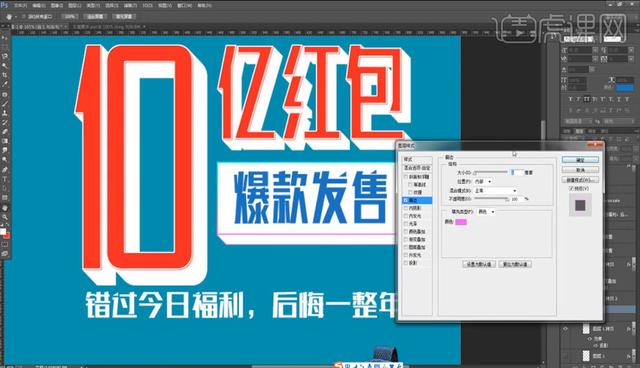Open anti-aliasing dropdown in Character panel

tap(618, 121)
